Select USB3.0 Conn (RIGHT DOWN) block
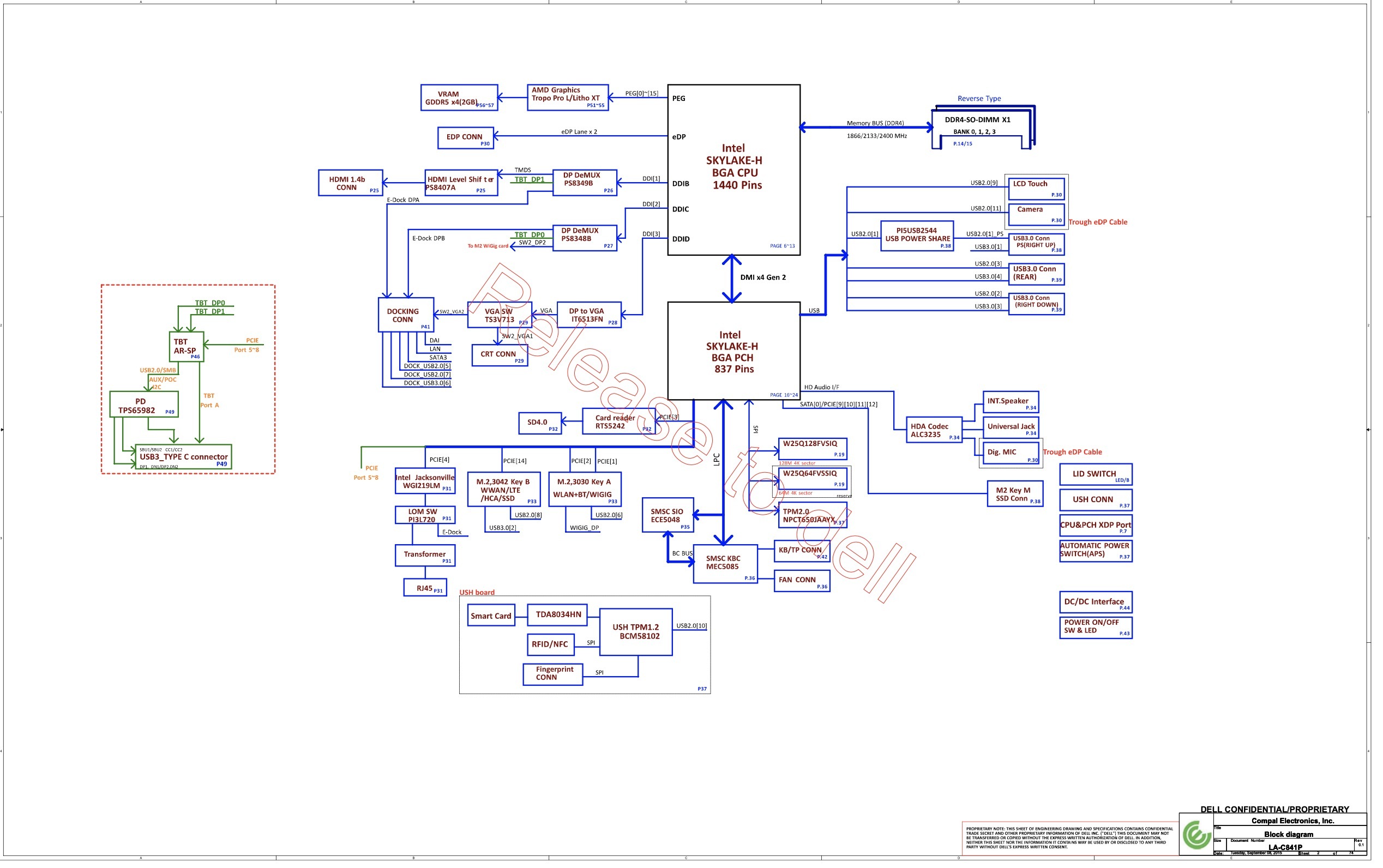This screenshot has height=868, width=1383. tap(1036, 304)
